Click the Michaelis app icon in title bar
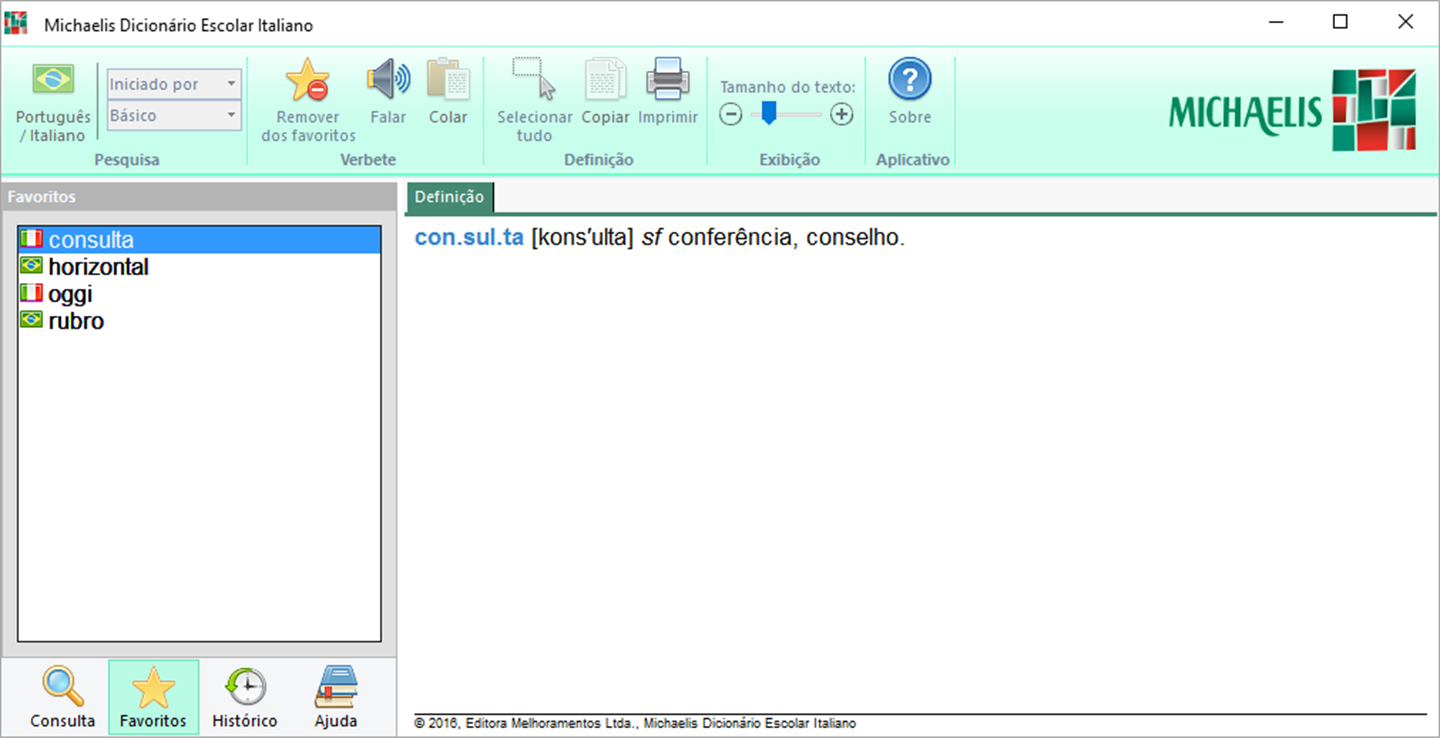1440x738 pixels. [x=16, y=24]
